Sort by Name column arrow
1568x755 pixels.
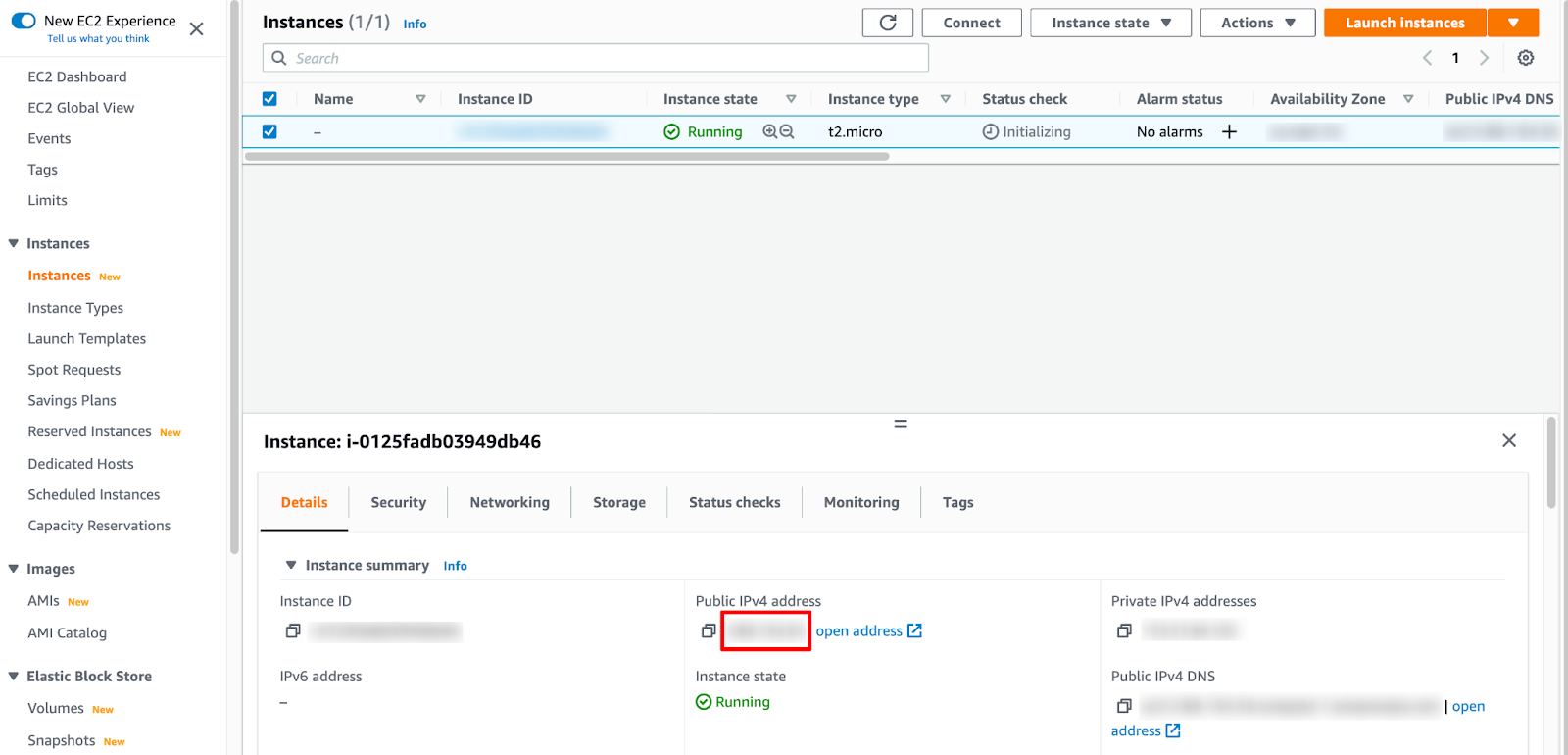(420, 99)
